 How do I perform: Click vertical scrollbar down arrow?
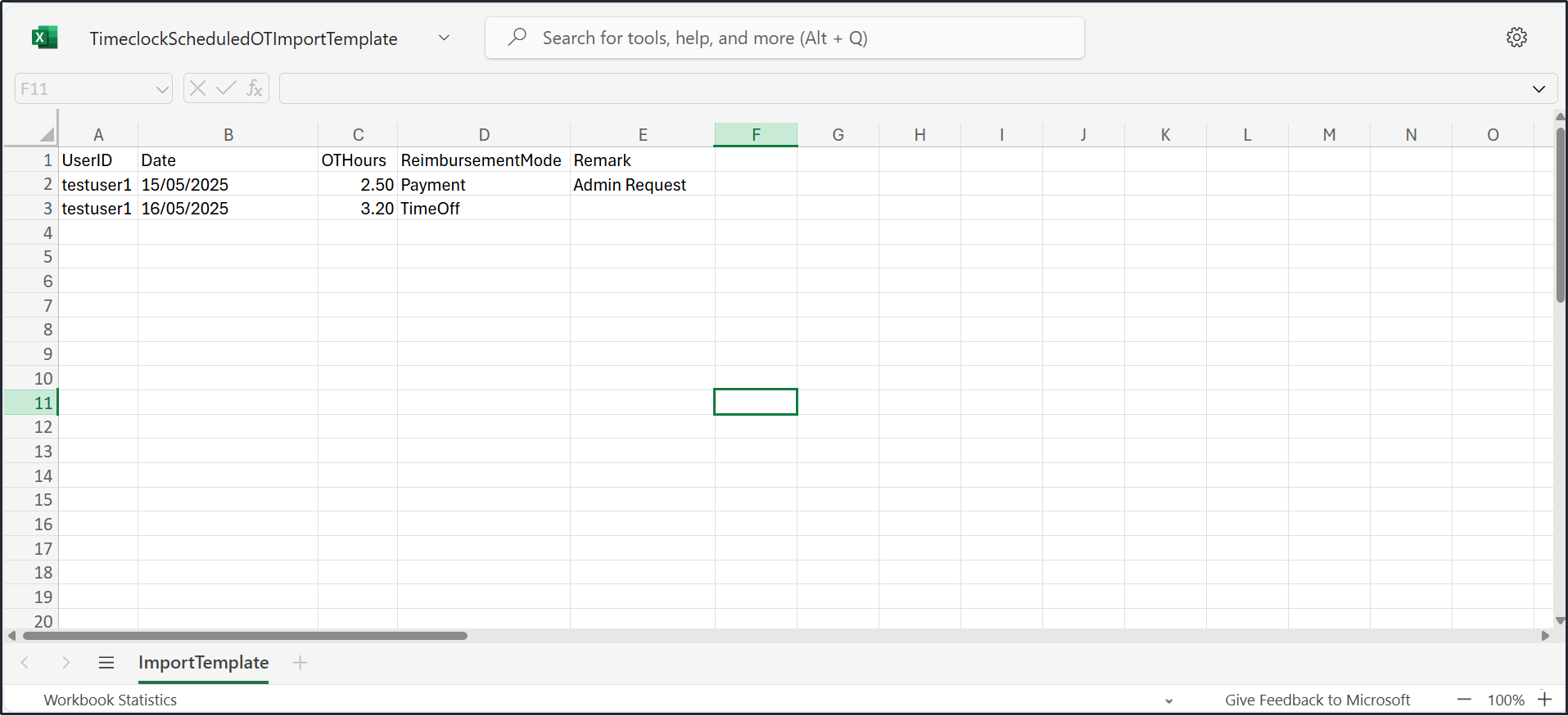point(1561,621)
